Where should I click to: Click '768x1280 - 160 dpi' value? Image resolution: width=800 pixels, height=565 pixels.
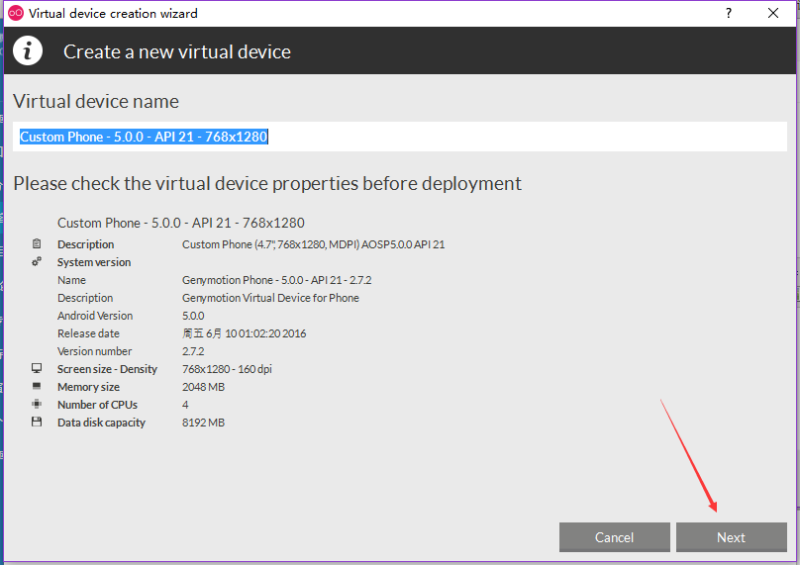227,369
